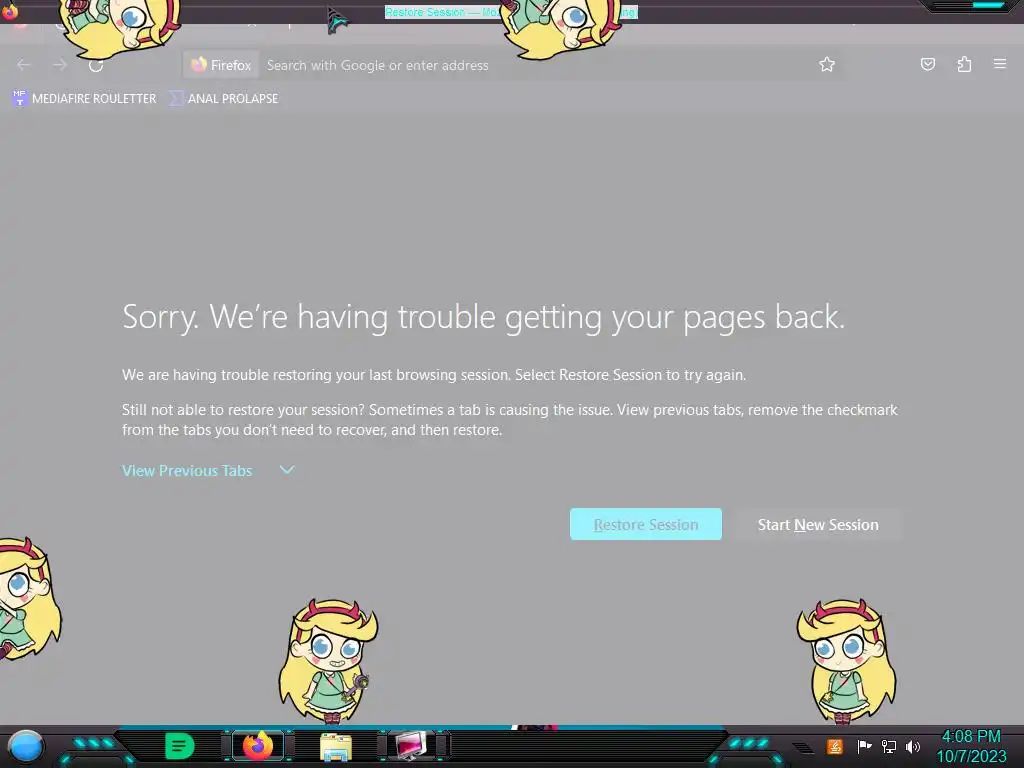Click Start New Session button

pyautogui.click(x=818, y=524)
